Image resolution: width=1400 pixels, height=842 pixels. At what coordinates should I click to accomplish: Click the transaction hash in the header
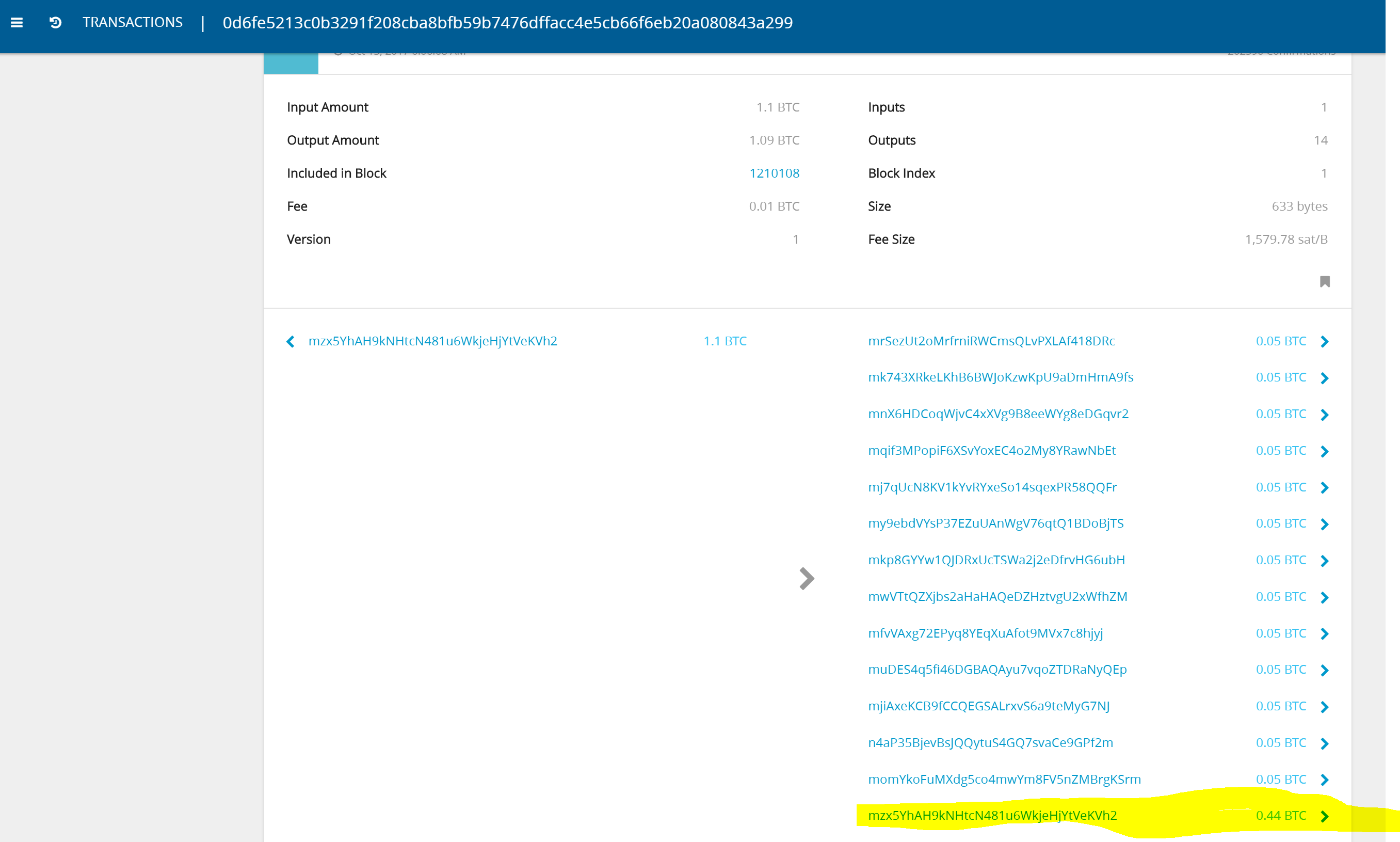click(x=507, y=23)
